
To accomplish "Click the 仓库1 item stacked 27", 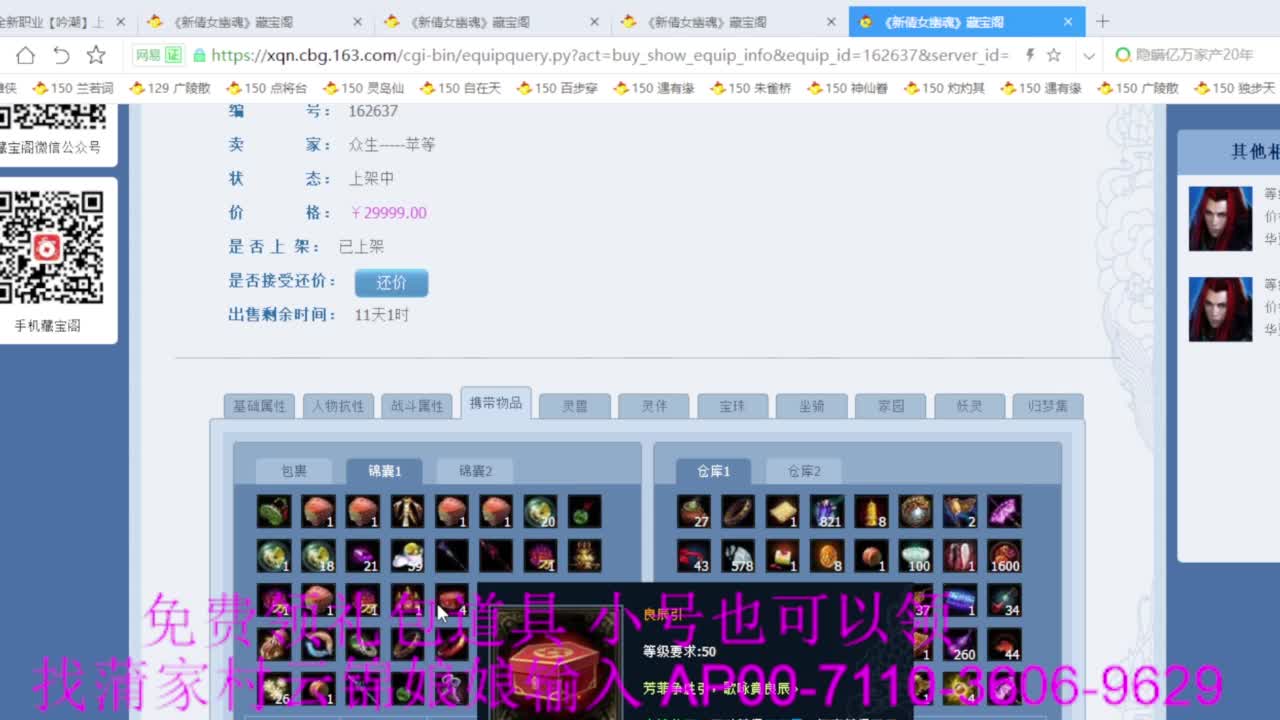I will pyautogui.click(x=694, y=511).
